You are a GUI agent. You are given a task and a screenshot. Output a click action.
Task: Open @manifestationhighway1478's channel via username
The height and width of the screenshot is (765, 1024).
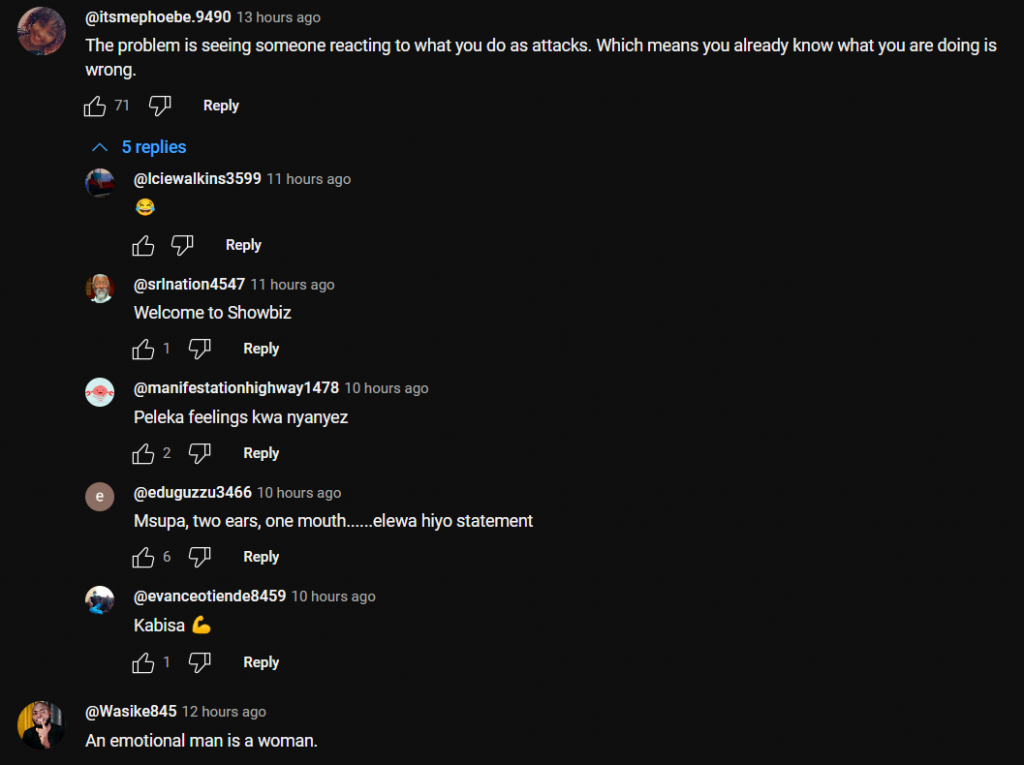[236, 388]
